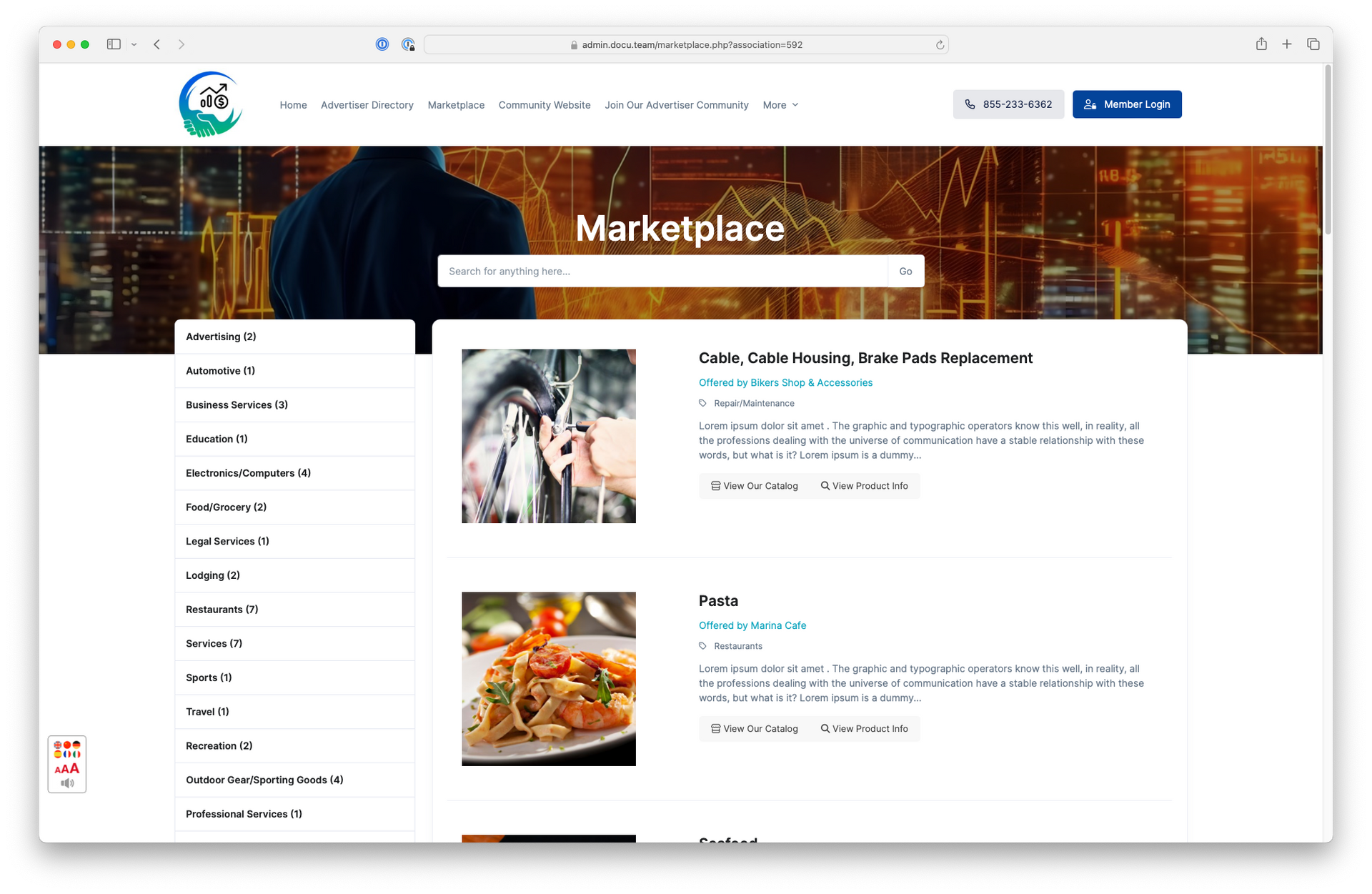The width and height of the screenshot is (1372, 894).
Task: Click the 855-233-6362 phone button
Action: 1008,104
